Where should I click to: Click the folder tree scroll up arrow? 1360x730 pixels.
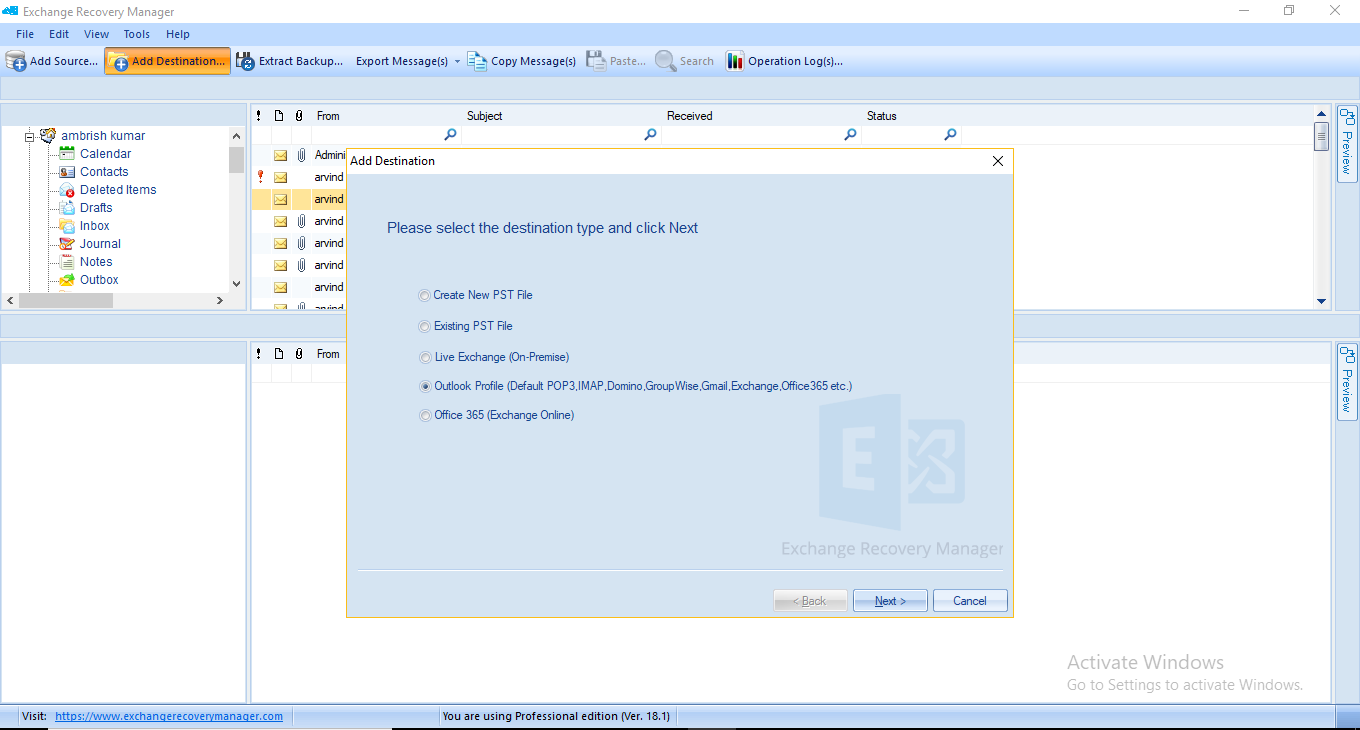pos(237,136)
